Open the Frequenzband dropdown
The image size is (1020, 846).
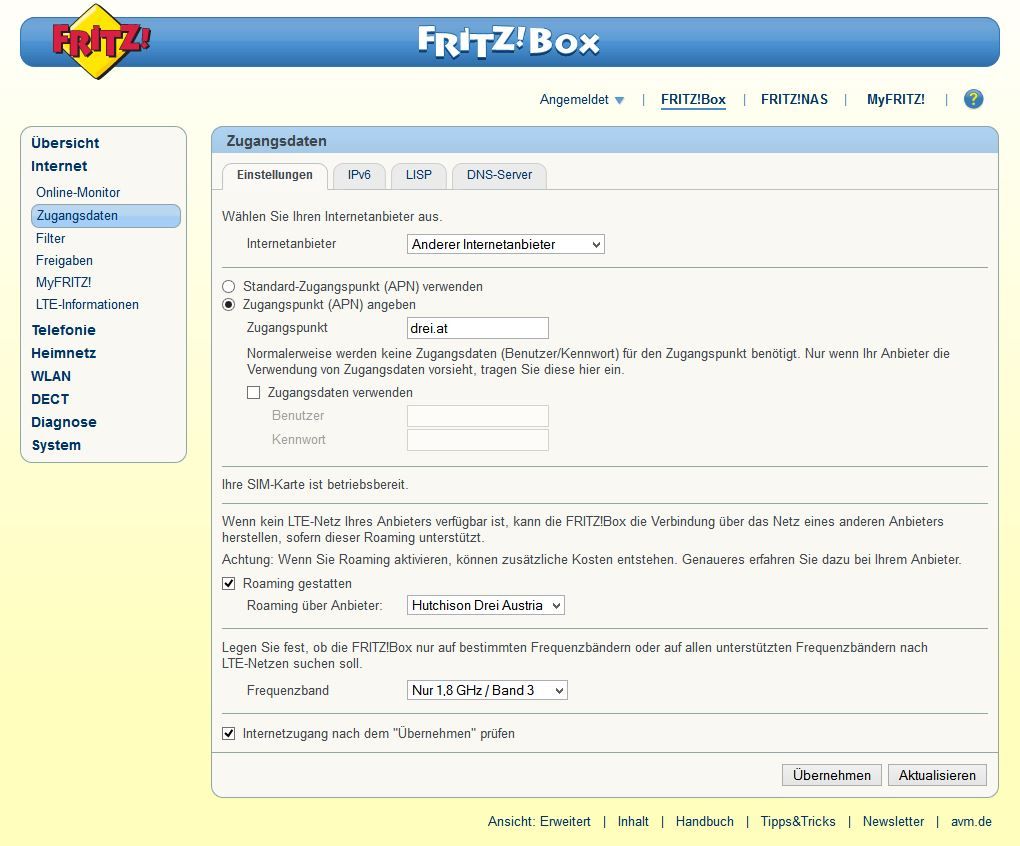(x=487, y=690)
